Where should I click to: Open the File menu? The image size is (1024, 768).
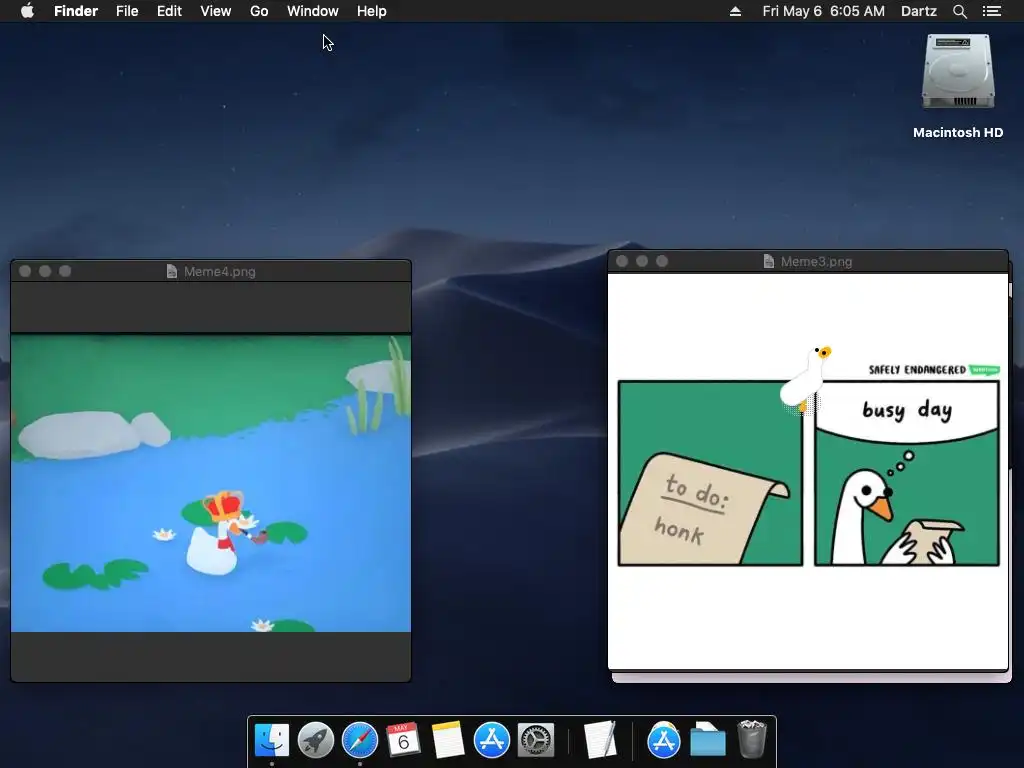point(127,11)
